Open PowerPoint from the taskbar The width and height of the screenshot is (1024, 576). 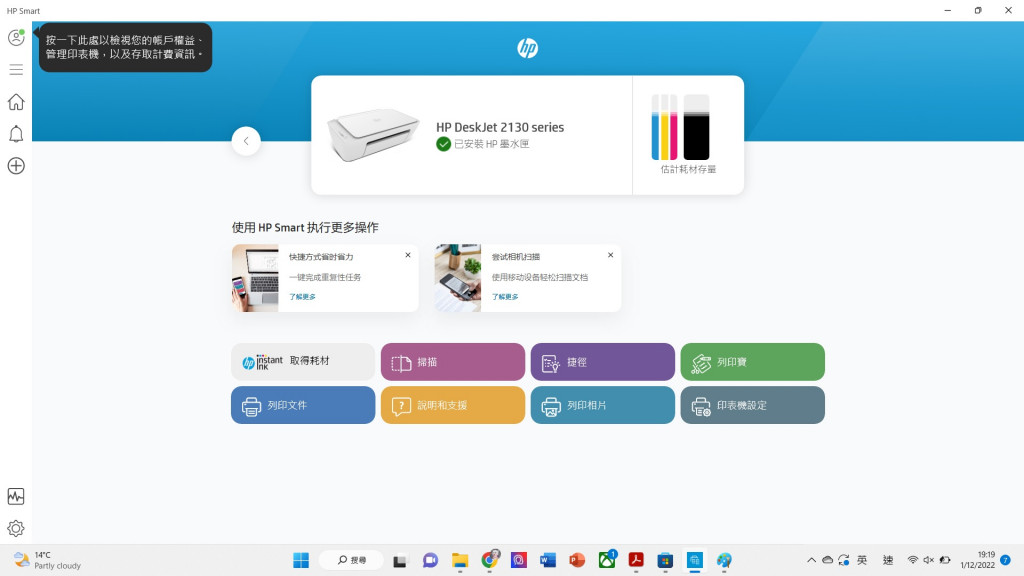(x=577, y=560)
